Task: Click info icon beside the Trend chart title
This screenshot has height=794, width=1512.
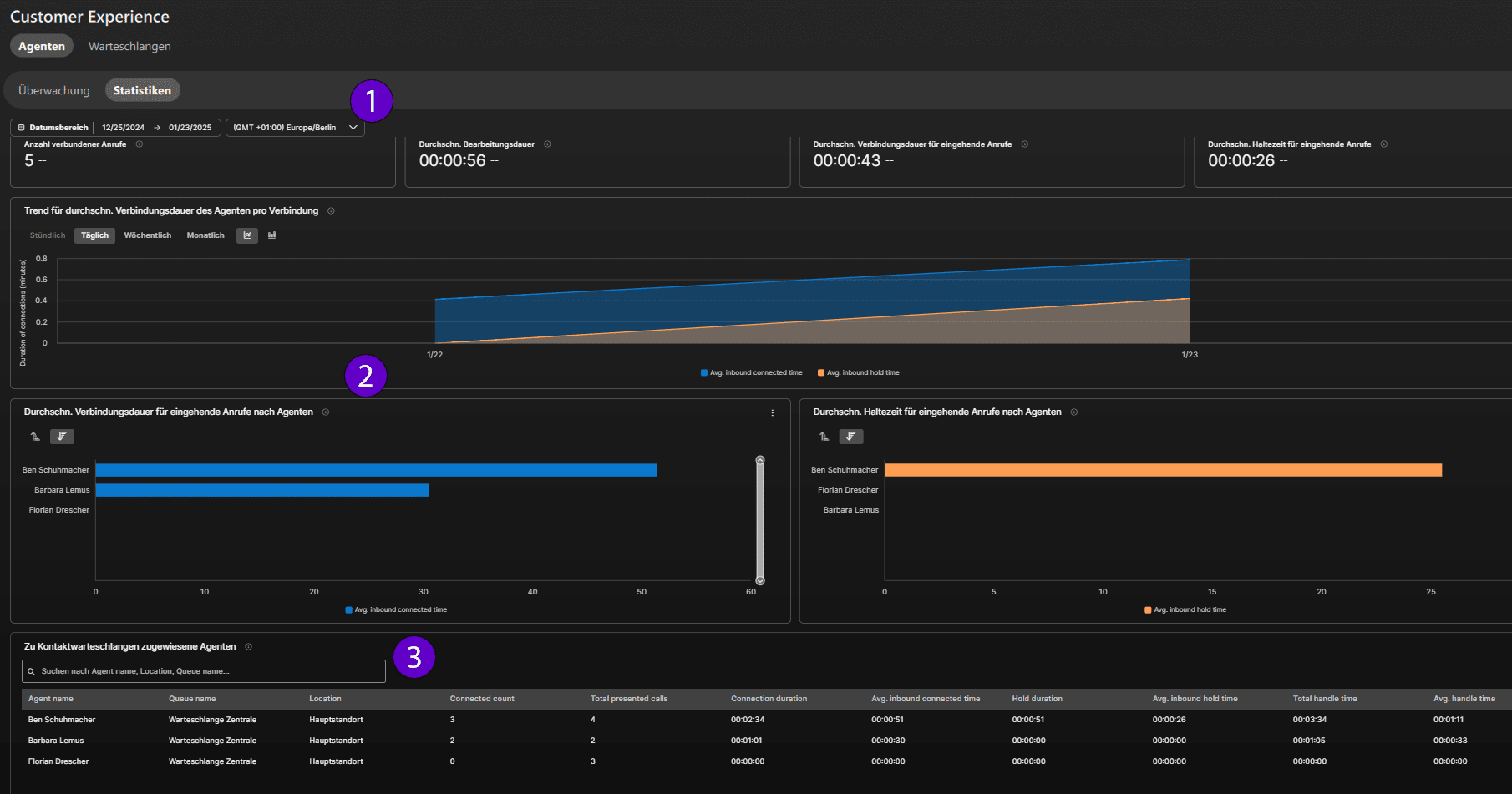Action: coord(331,211)
